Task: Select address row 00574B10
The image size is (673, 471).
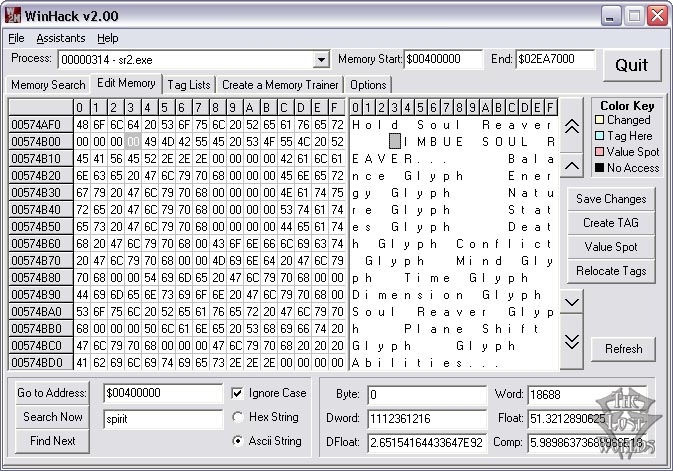Action: pos(41,159)
